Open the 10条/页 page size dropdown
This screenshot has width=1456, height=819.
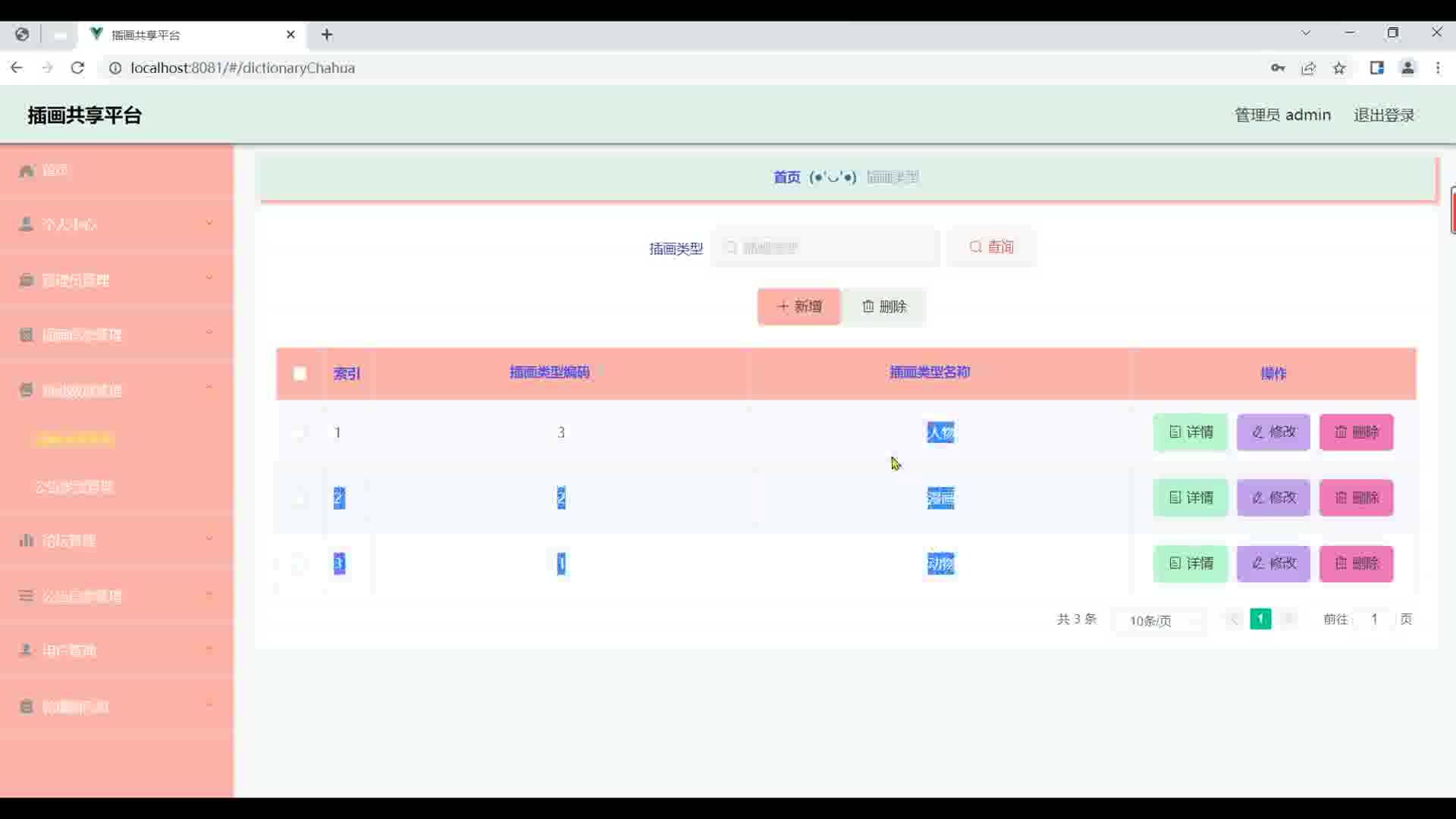click(1160, 620)
